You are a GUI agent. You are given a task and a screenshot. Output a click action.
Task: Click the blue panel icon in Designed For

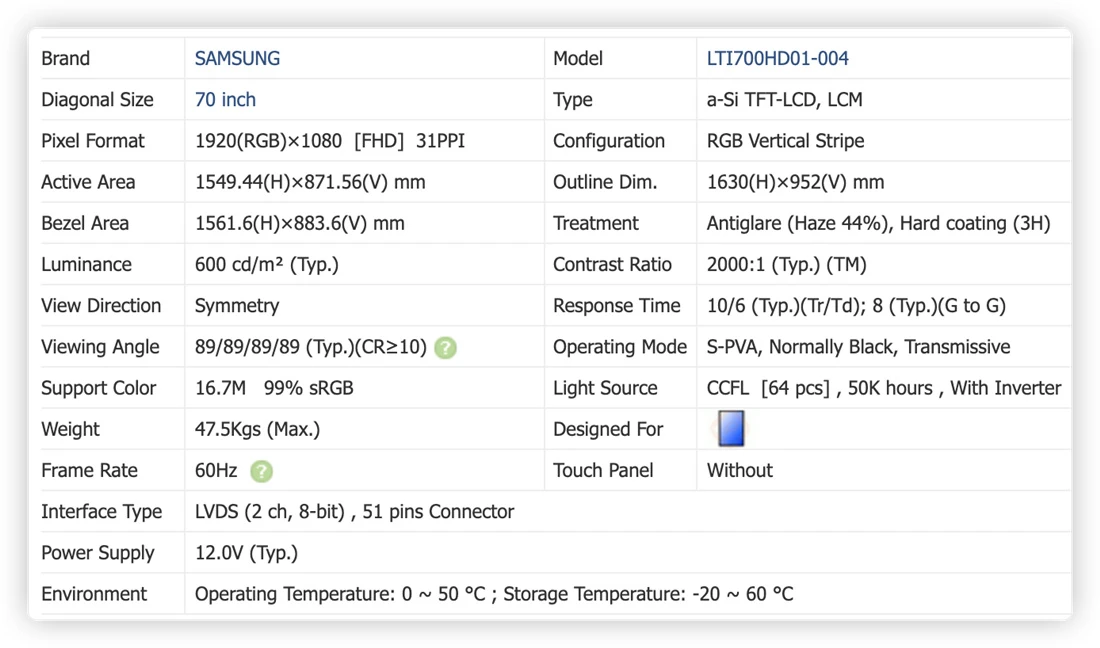tap(730, 428)
